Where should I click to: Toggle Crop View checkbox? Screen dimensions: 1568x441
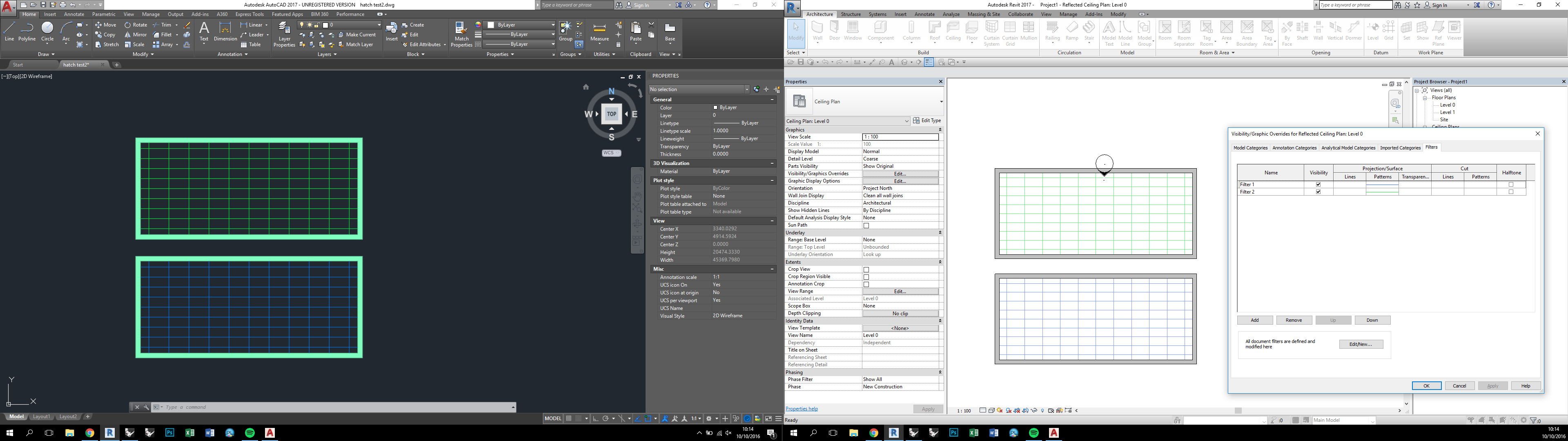(x=866, y=269)
